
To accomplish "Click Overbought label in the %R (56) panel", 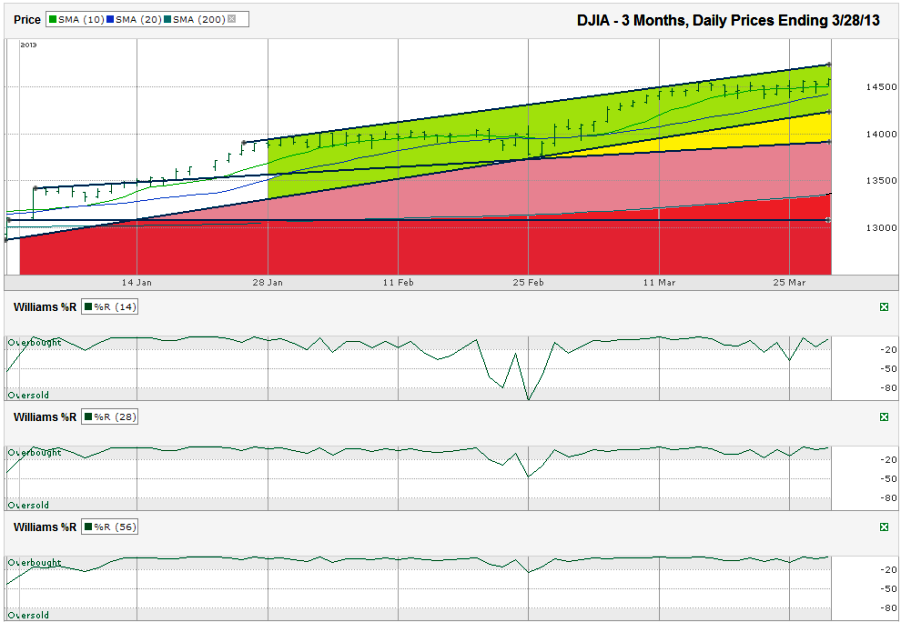I will 34,562.
